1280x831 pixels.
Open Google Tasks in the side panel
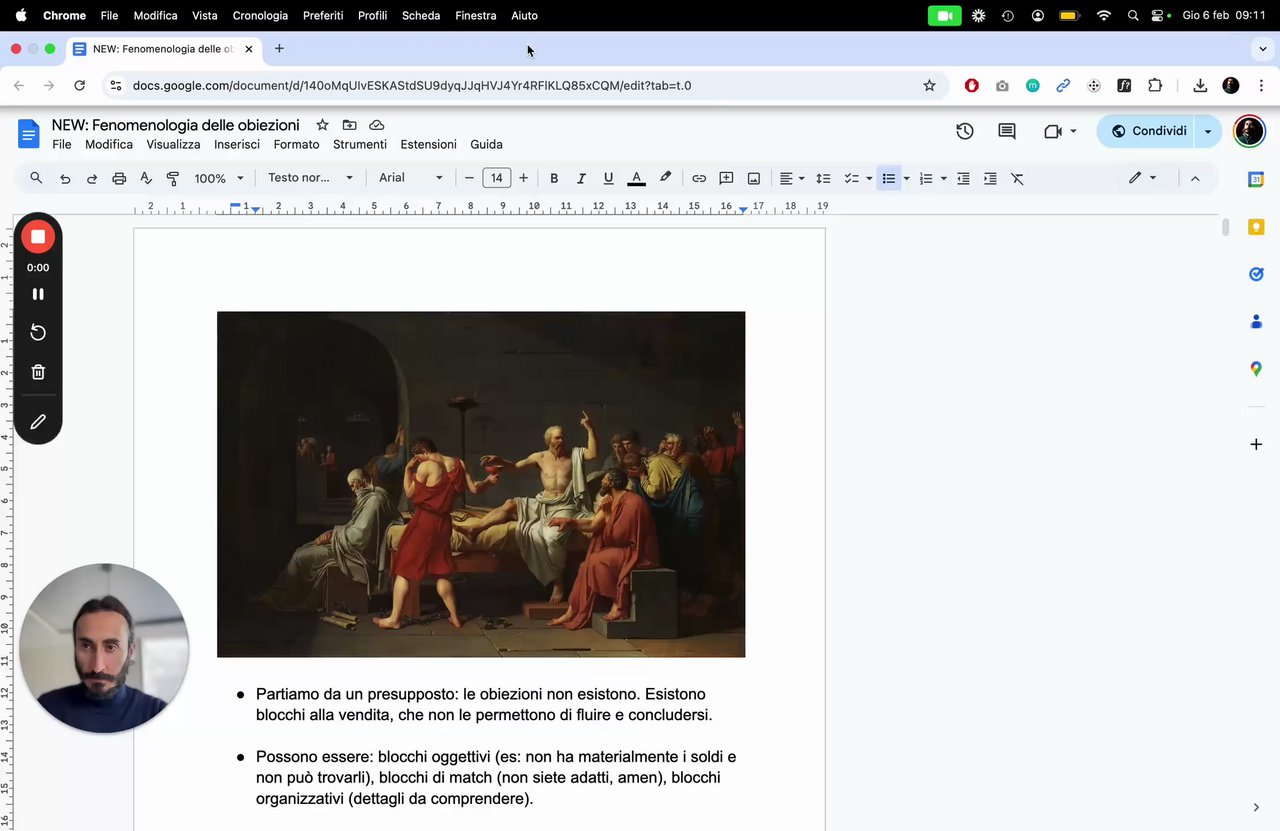click(1256, 274)
